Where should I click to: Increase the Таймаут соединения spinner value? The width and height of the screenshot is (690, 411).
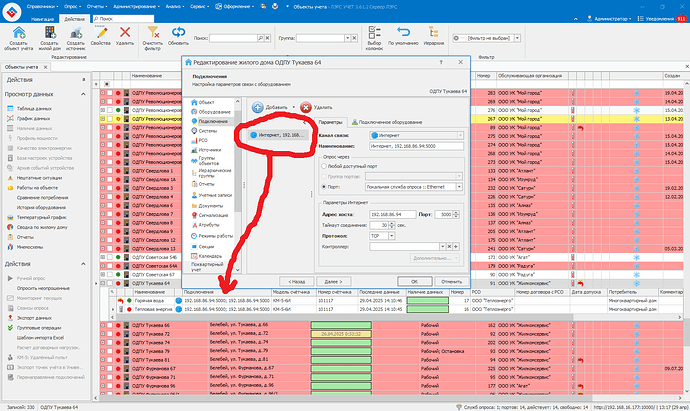pos(392,223)
